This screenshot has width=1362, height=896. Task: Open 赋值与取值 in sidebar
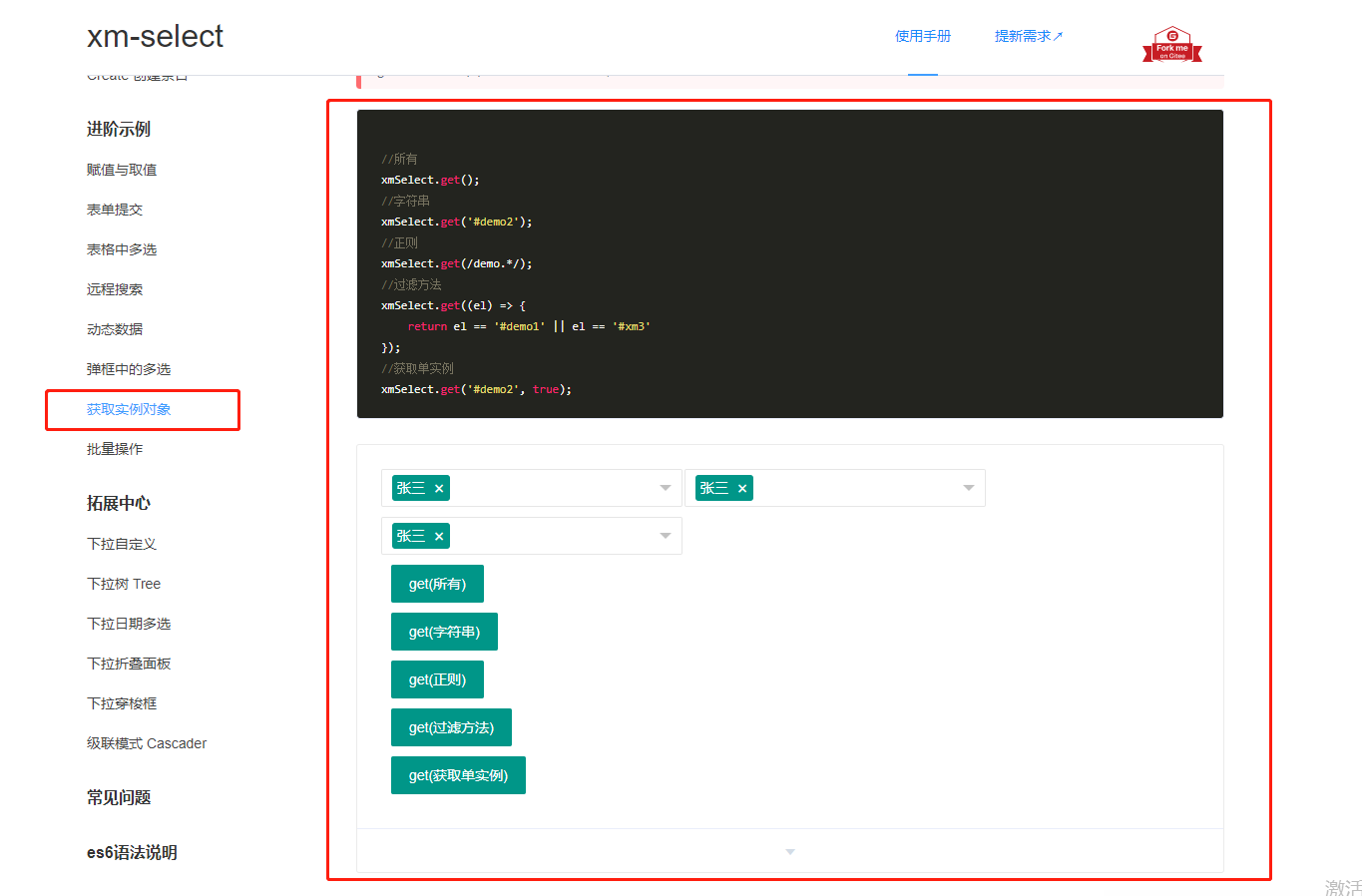[122, 170]
